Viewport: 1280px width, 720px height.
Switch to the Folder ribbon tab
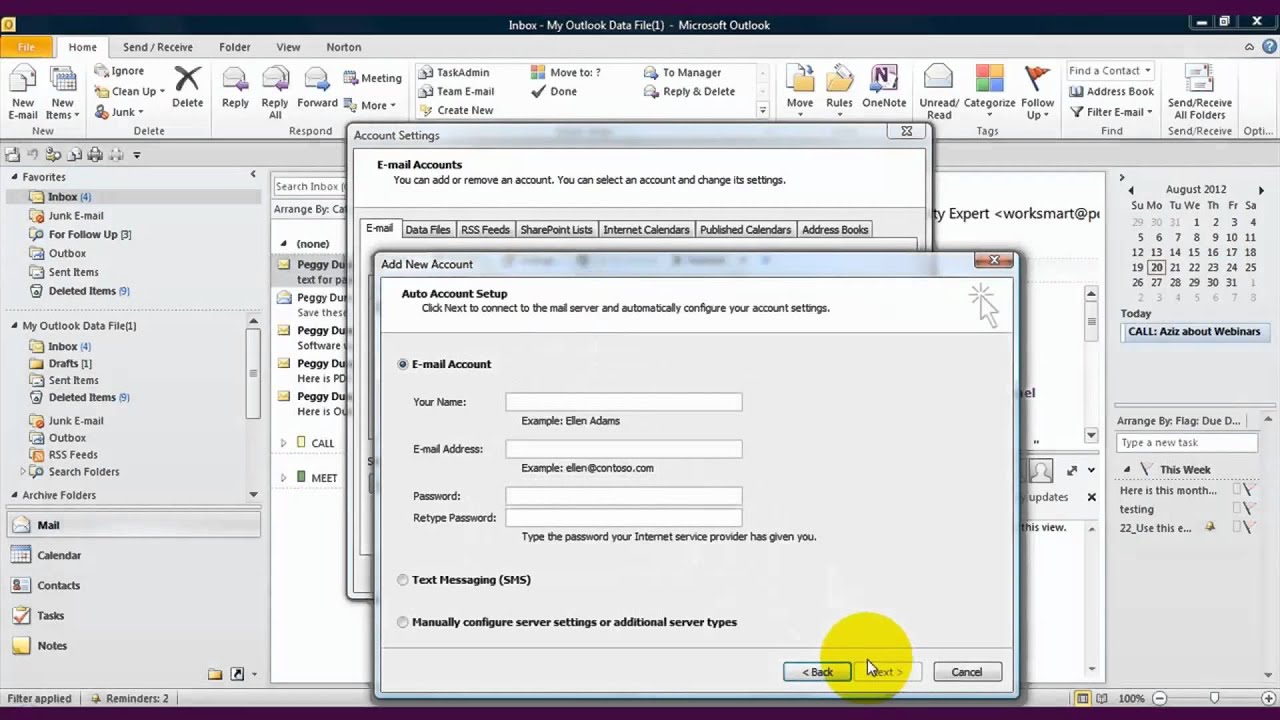pos(235,47)
